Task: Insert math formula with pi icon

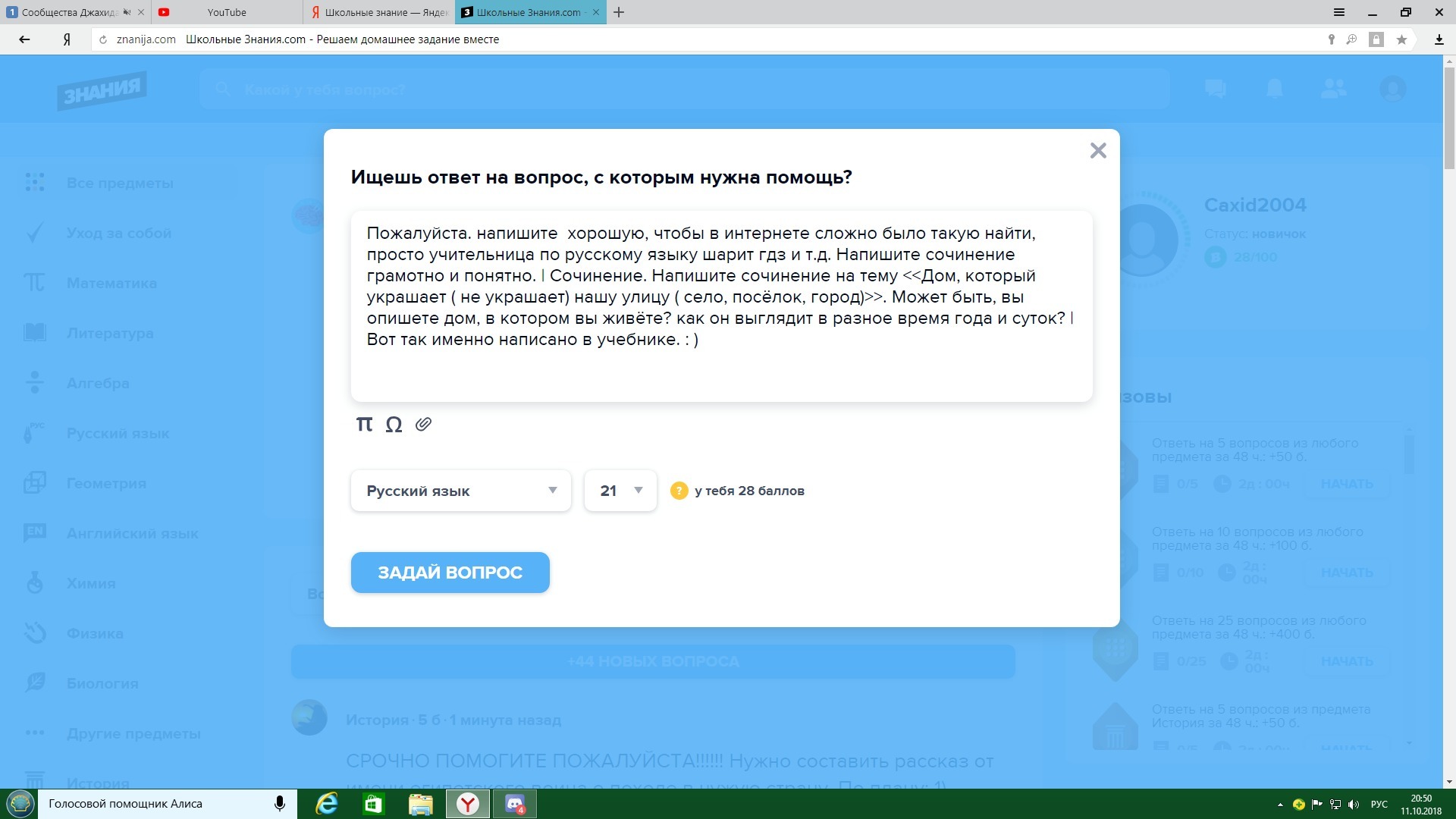Action: pyautogui.click(x=364, y=424)
